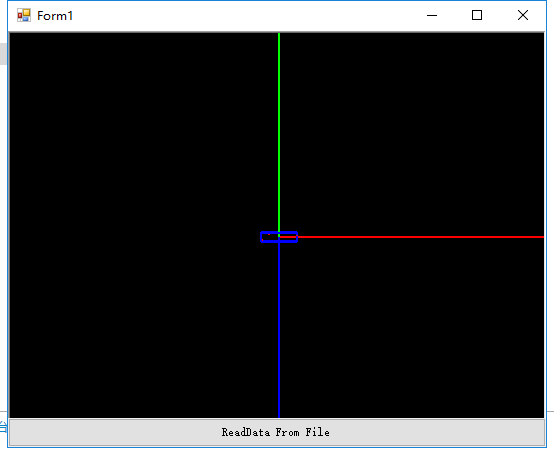Click the top edge of the blue rectangle
This screenshot has height=455, width=554.
pyautogui.click(x=279, y=232)
